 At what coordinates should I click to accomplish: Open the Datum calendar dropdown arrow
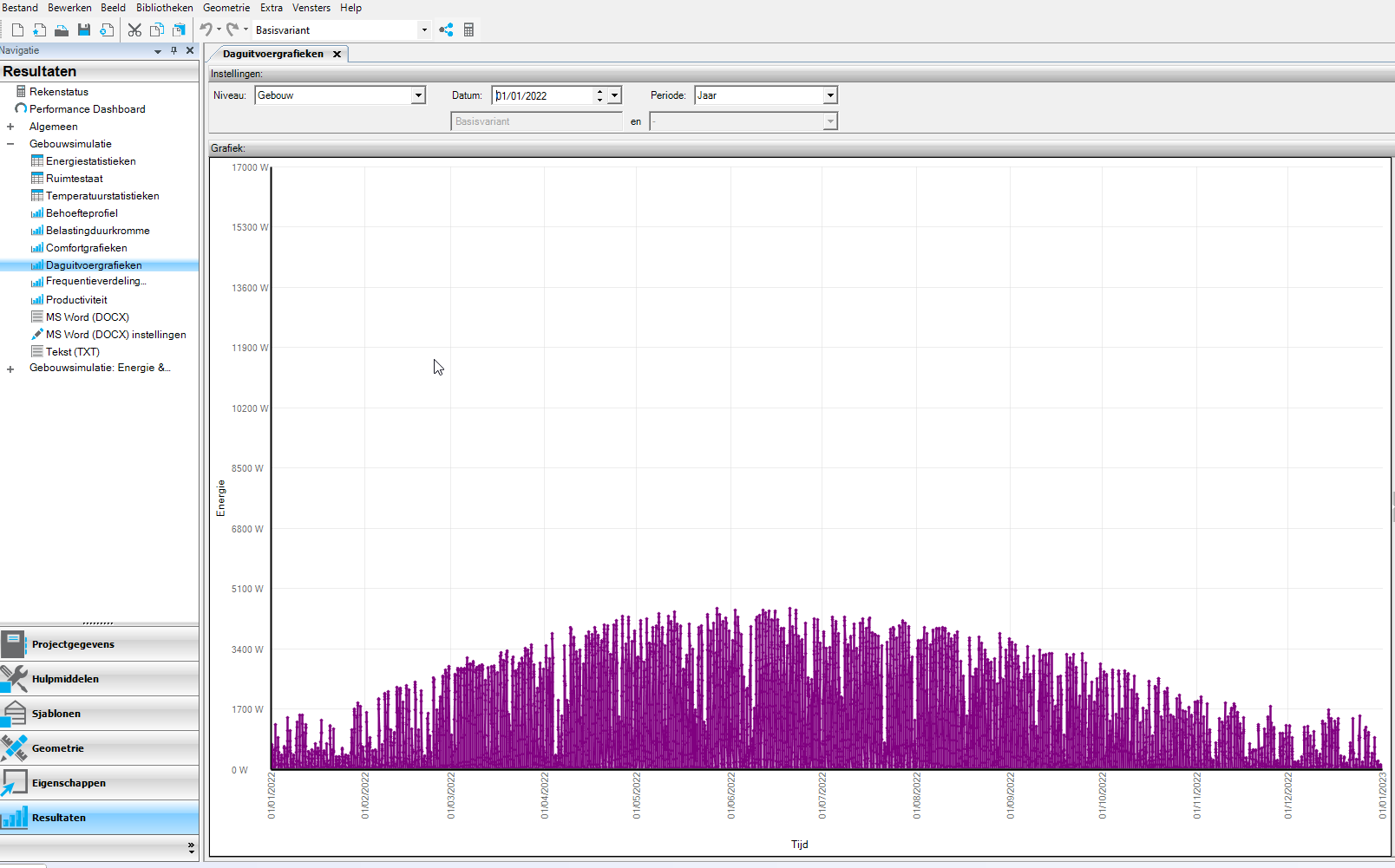[614, 95]
